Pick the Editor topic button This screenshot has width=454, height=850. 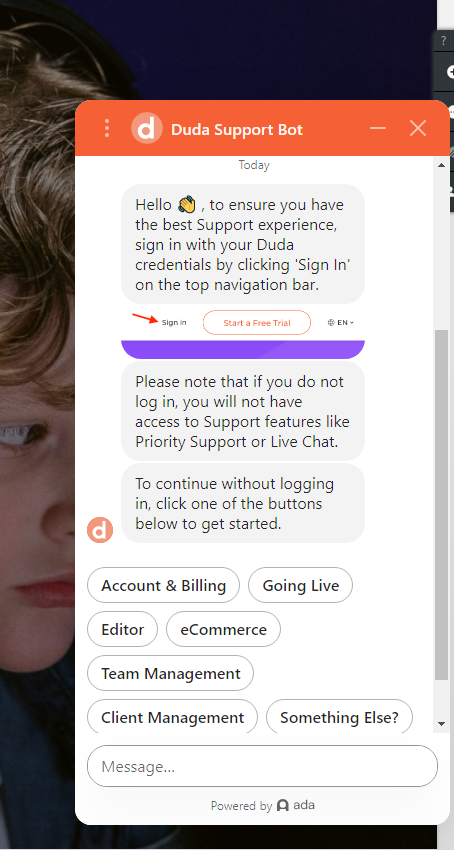click(123, 629)
